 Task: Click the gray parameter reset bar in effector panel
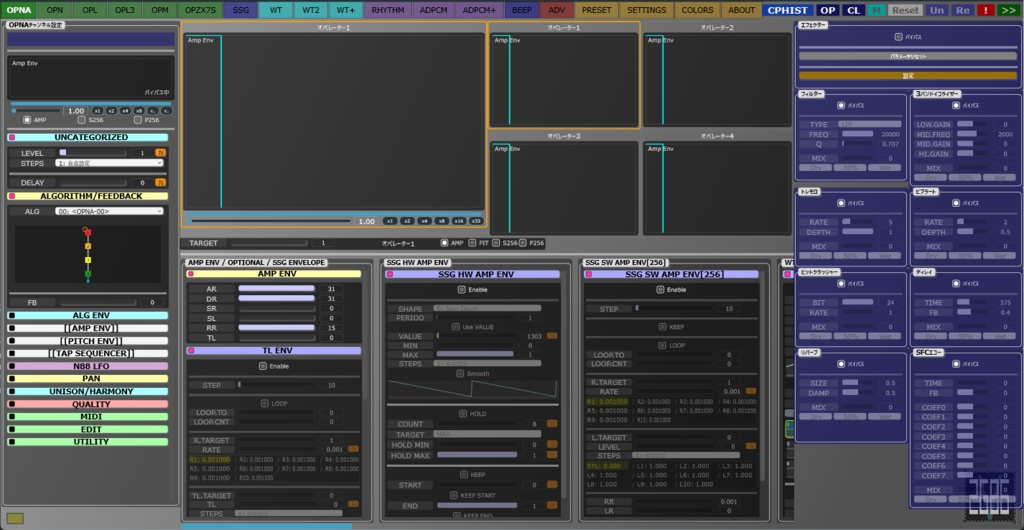(x=907, y=56)
